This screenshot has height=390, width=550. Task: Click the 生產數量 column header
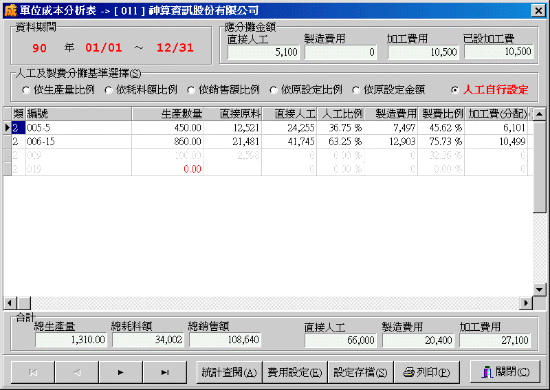coord(168,114)
